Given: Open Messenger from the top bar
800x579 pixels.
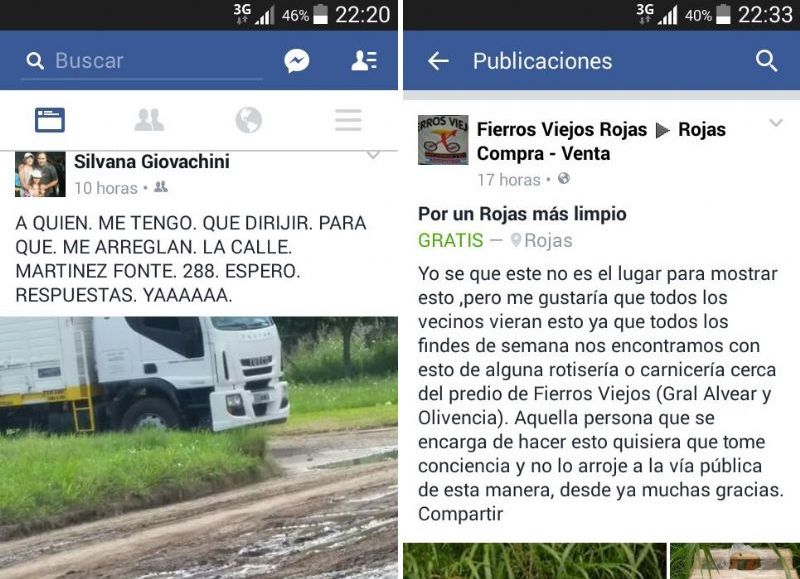Looking at the screenshot, I should click(296, 61).
